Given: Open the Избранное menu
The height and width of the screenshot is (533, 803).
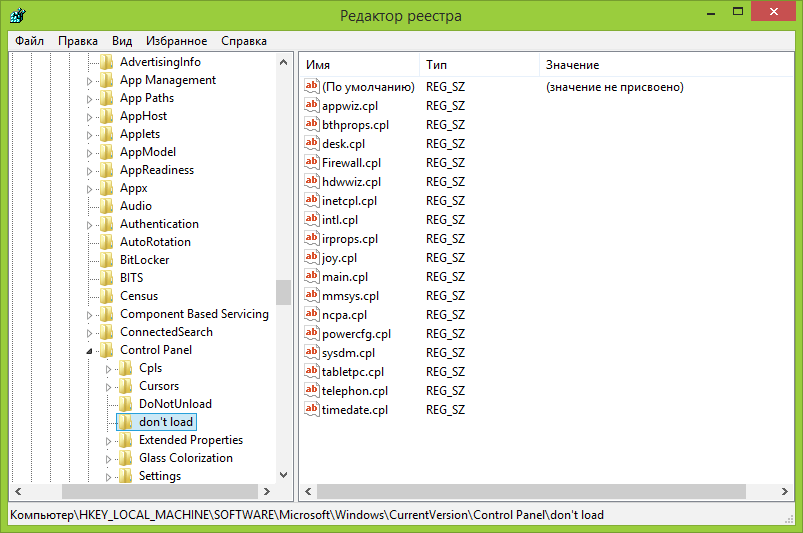Looking at the screenshot, I should [176, 41].
